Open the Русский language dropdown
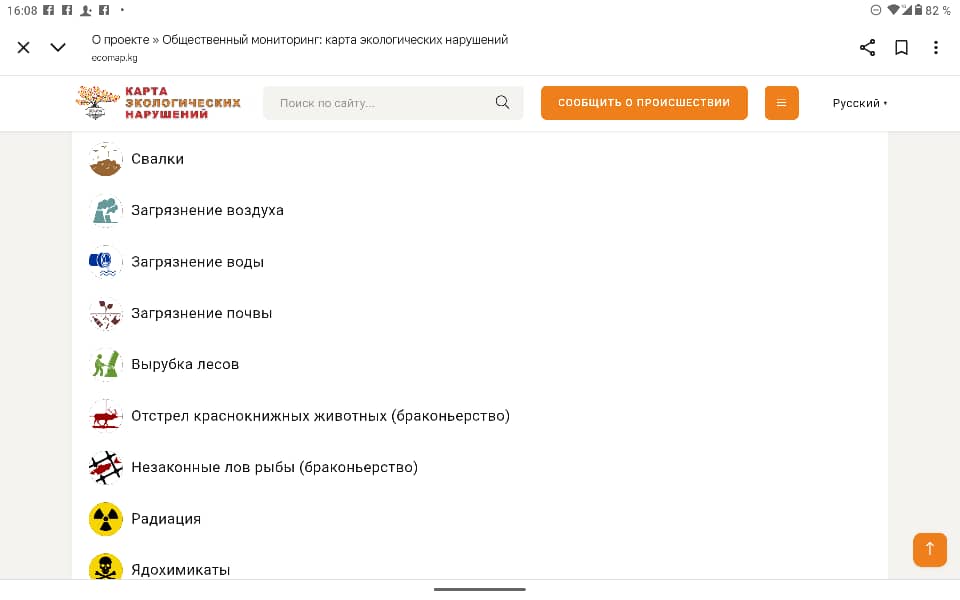Image resolution: width=960 pixels, height=600 pixels. click(x=860, y=103)
